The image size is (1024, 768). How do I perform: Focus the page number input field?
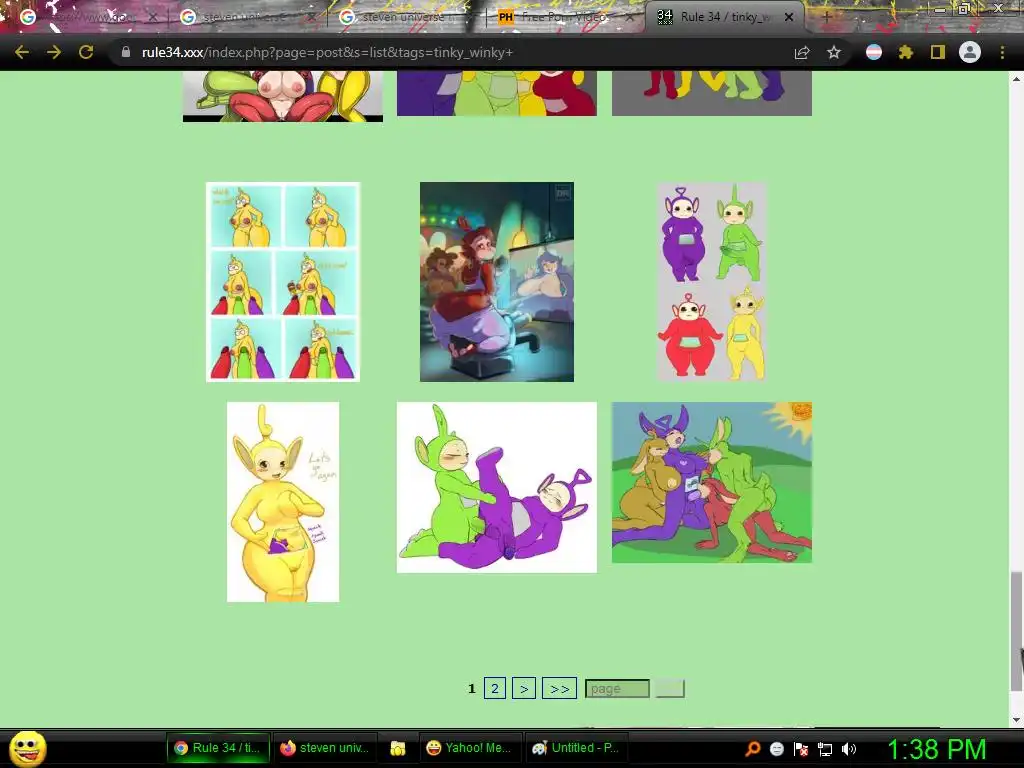[x=617, y=688]
